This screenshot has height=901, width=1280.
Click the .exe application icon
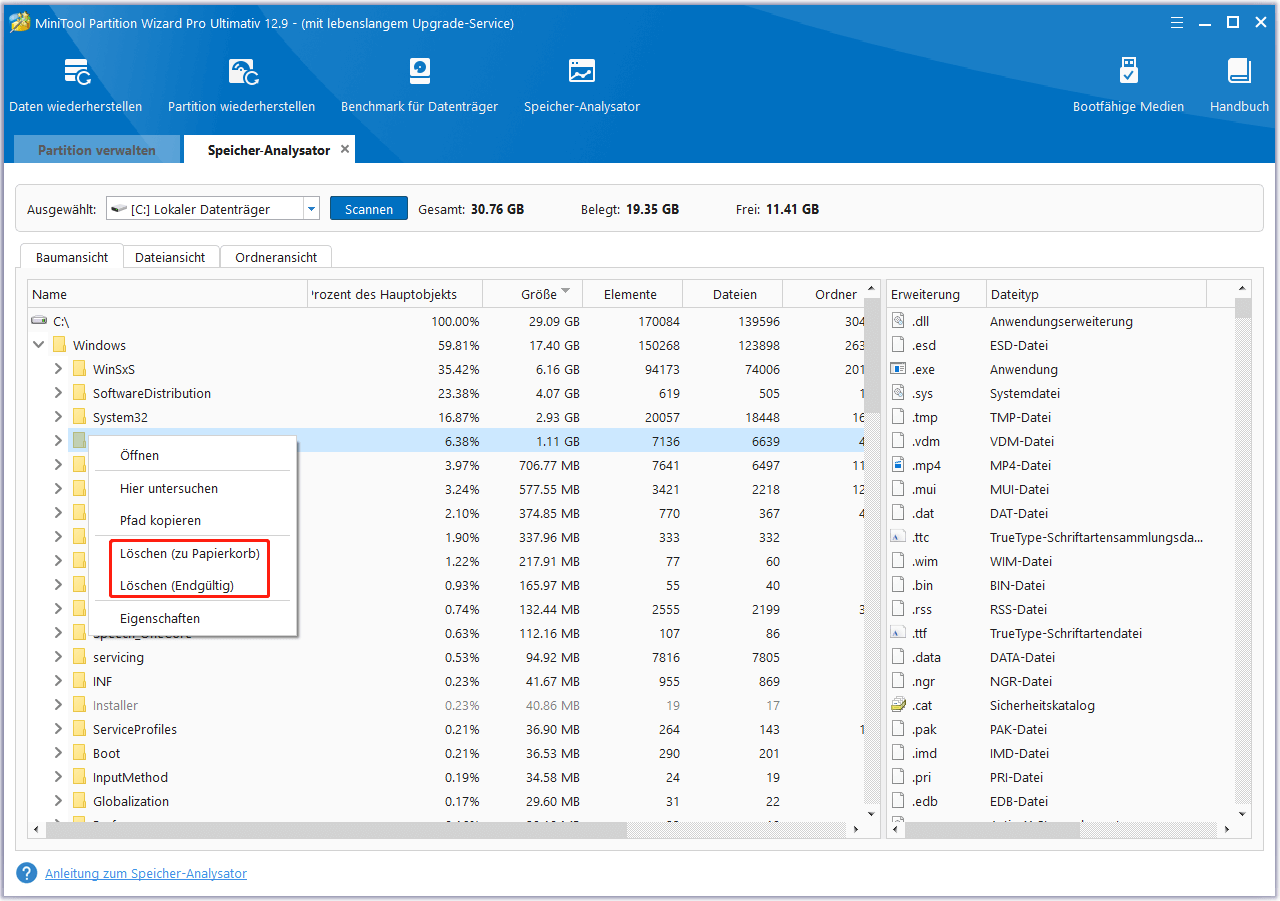pos(898,369)
